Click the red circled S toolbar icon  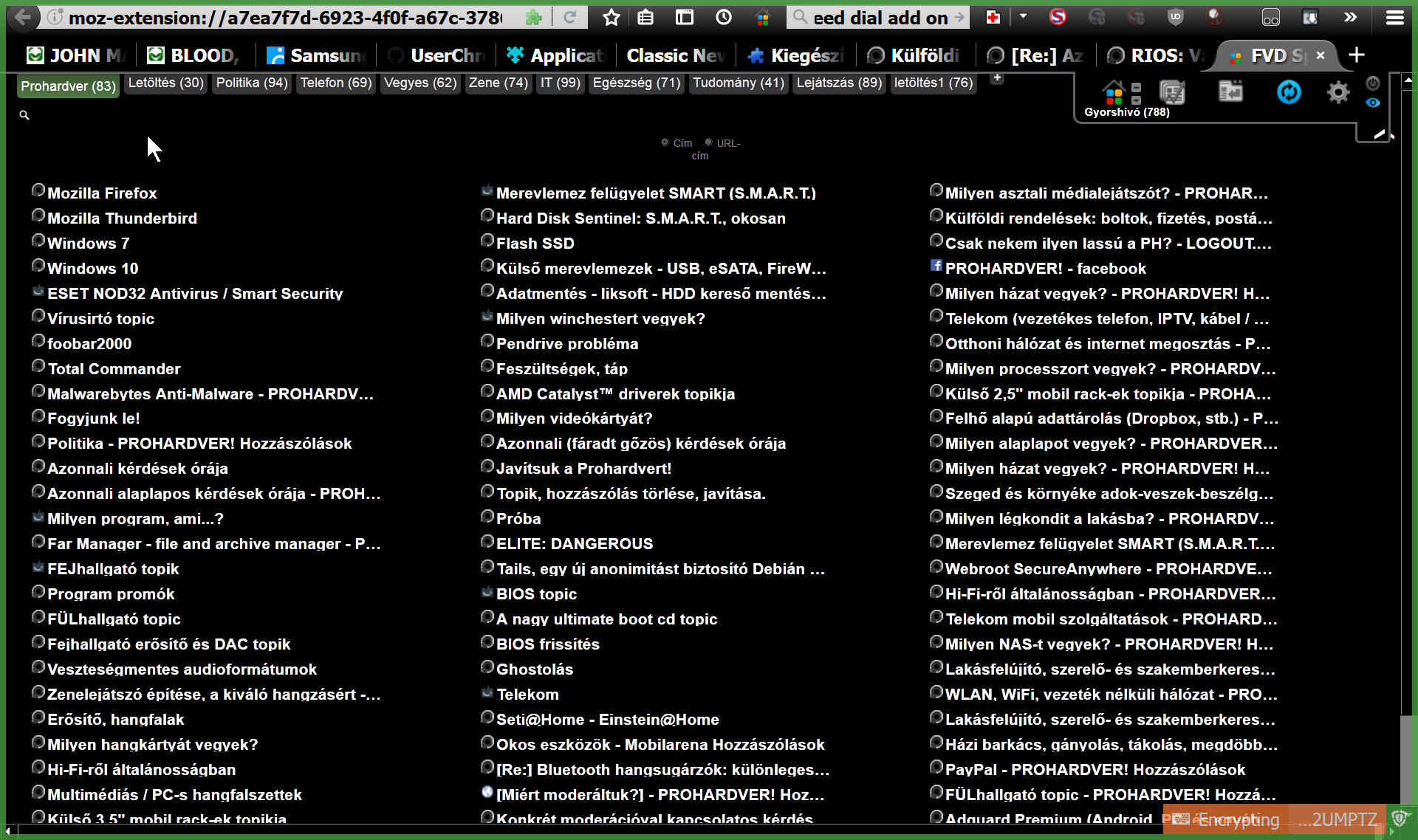tap(1058, 17)
